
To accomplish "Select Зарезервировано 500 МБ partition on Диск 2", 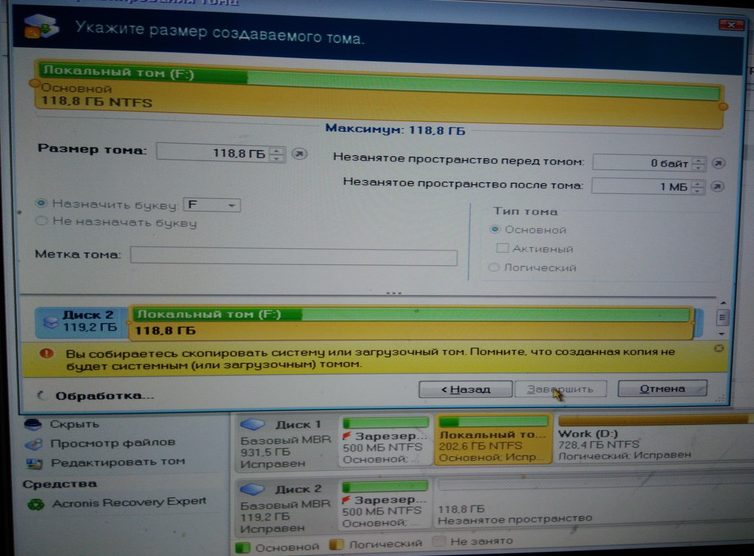I will click(384, 505).
